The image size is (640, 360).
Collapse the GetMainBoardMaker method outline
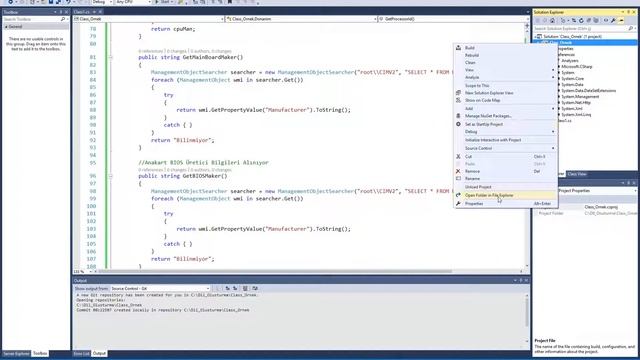(x=111, y=58)
